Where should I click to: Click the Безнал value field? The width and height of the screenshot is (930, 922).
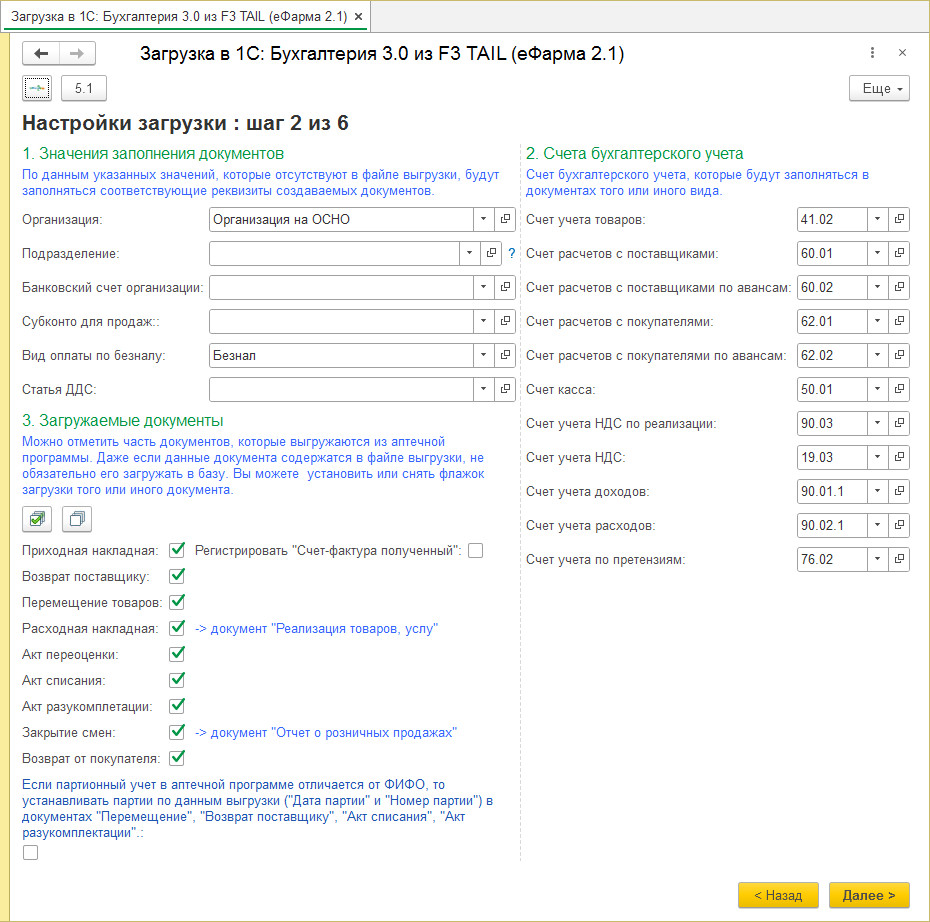[x=341, y=355]
